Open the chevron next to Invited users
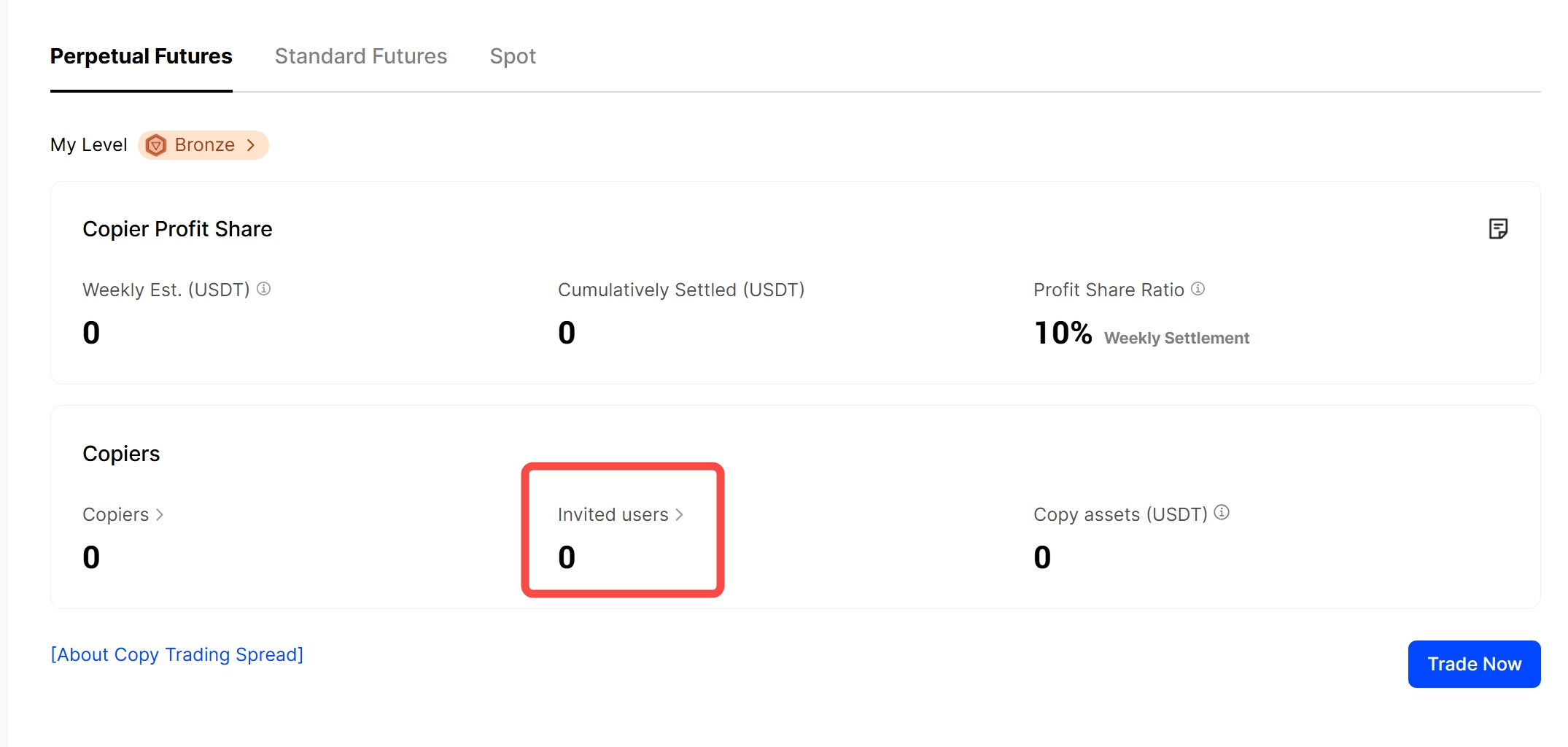 pyautogui.click(x=679, y=515)
